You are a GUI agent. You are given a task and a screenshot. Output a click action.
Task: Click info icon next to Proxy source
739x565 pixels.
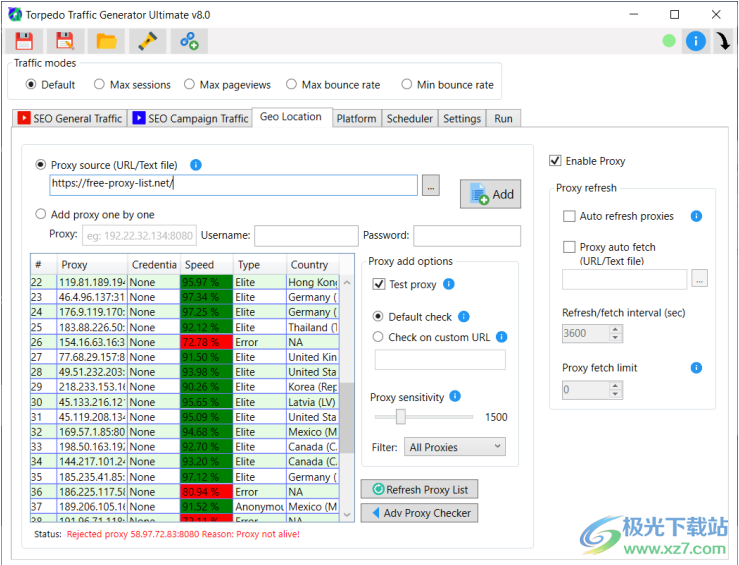[196, 165]
